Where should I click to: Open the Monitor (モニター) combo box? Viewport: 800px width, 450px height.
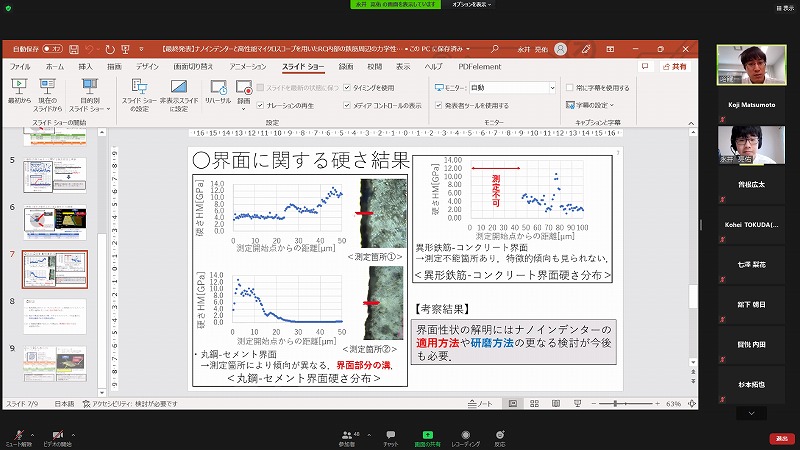[x=512, y=88]
